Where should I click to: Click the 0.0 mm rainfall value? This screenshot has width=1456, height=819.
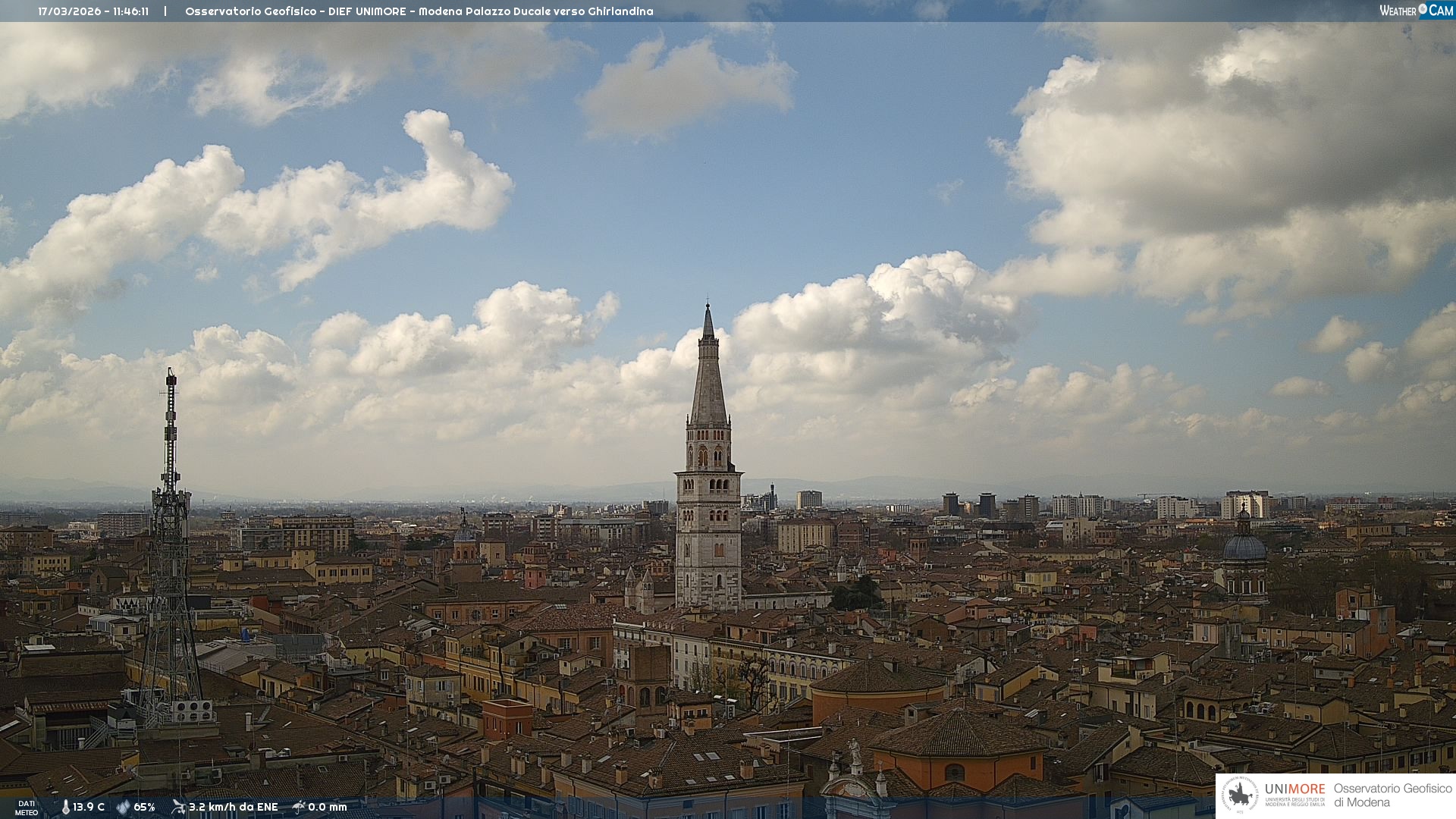[328, 807]
